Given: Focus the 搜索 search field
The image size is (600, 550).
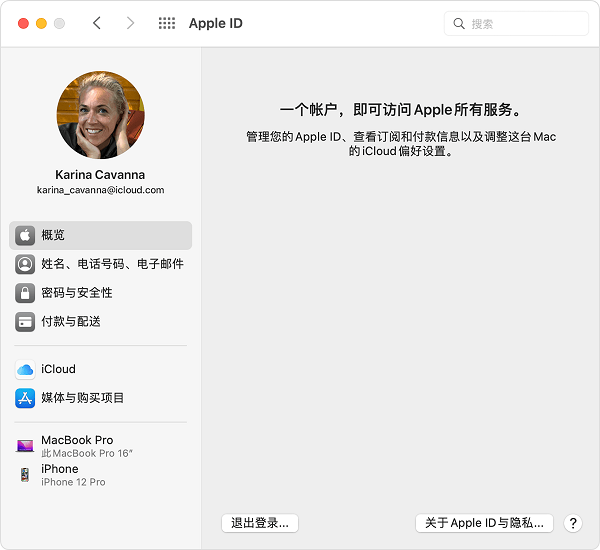Looking at the screenshot, I should coord(516,24).
